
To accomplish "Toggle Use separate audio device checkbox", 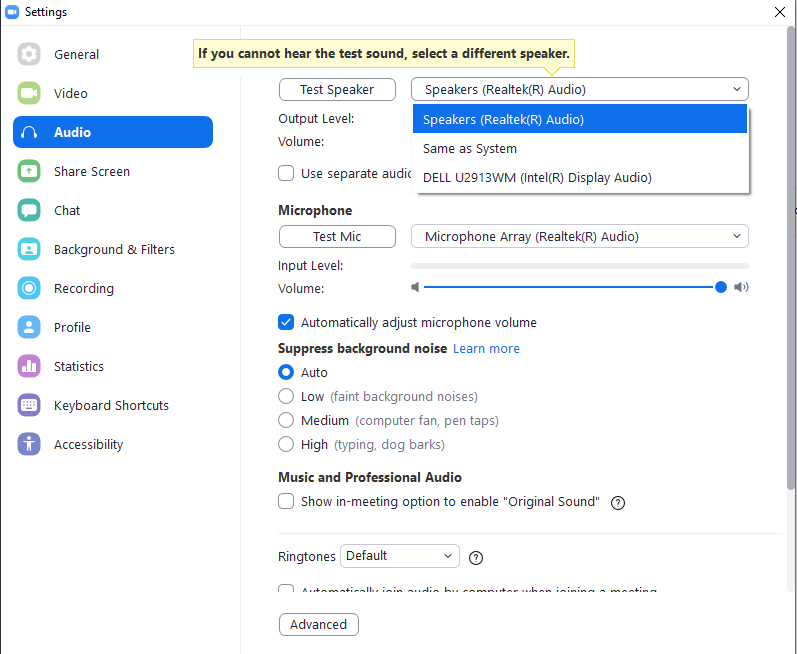I will (x=286, y=173).
